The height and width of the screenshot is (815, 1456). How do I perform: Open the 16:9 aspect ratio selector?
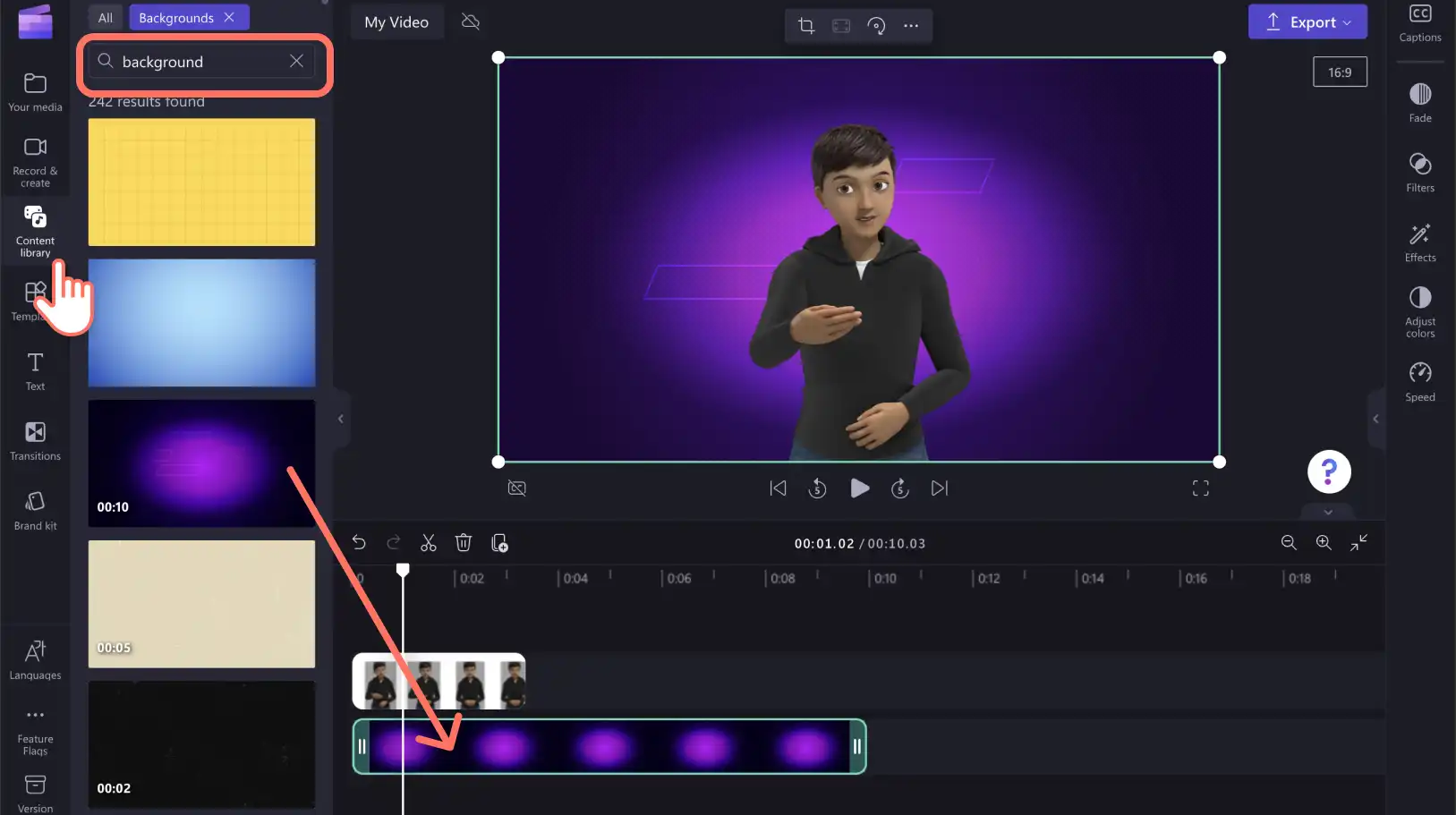click(x=1340, y=72)
